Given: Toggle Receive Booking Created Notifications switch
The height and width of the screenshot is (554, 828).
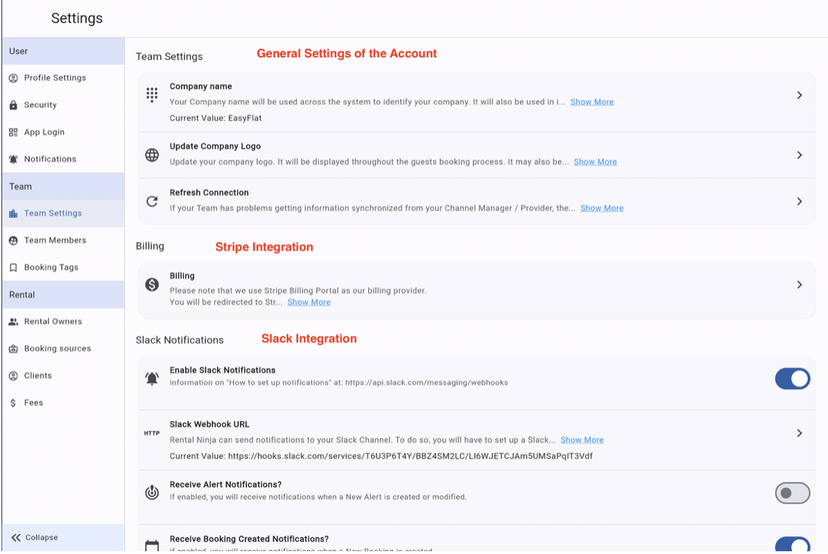Looking at the screenshot, I should click(792, 545).
